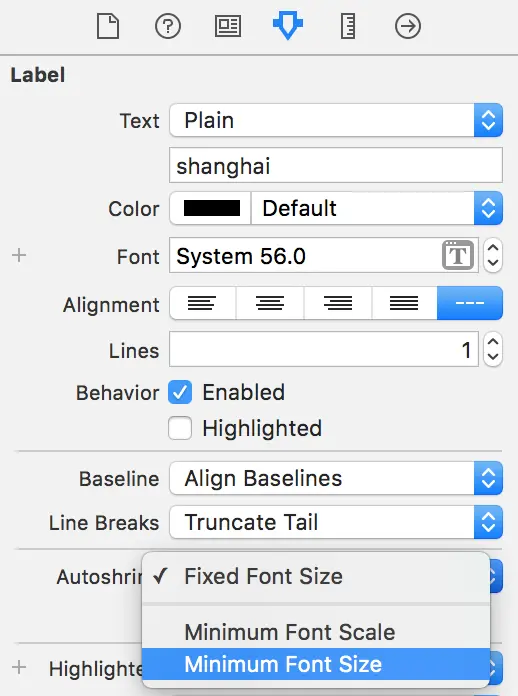518x696 pixels.
Task: Click the black text color swatch
Action: click(x=211, y=208)
